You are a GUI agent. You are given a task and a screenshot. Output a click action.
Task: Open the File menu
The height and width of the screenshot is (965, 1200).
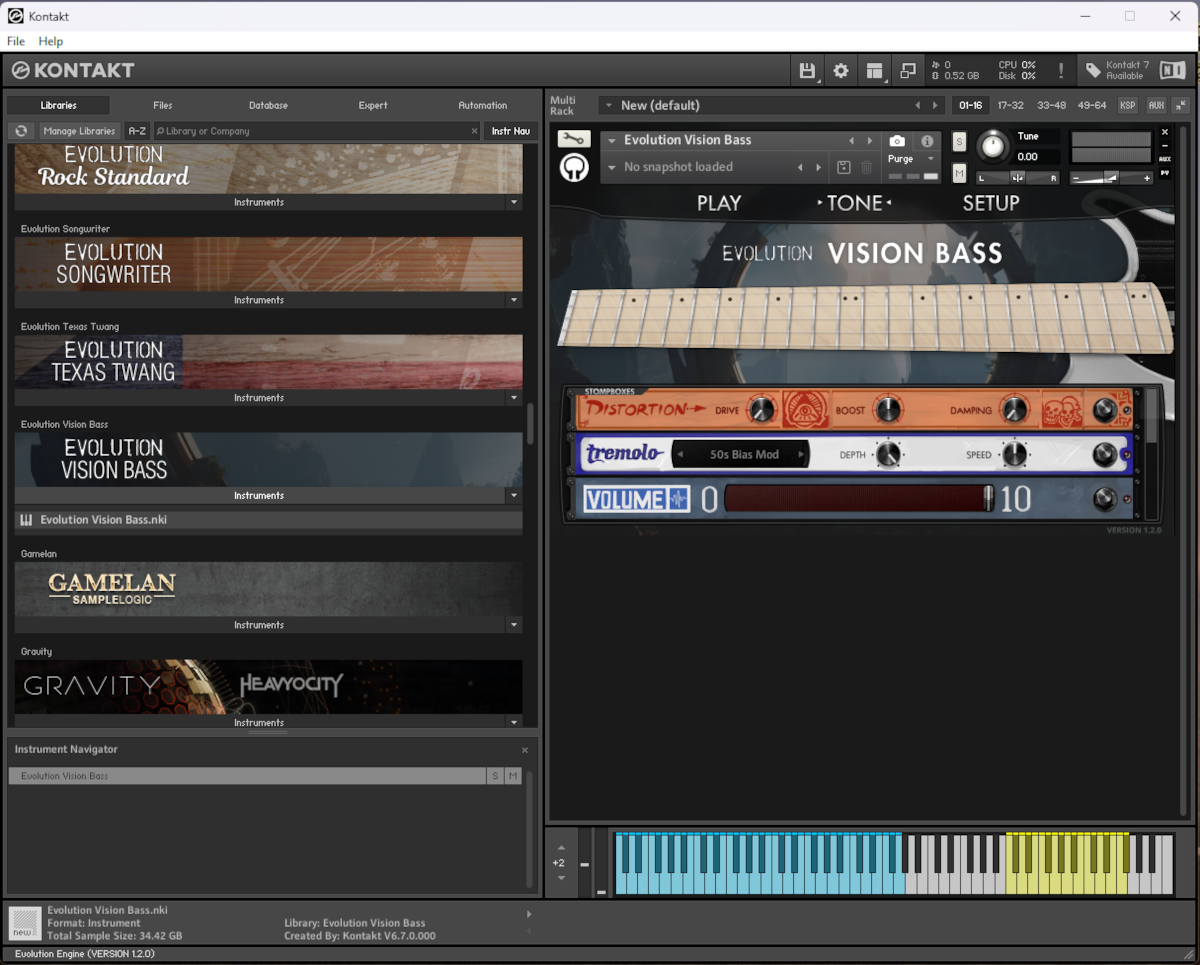click(x=16, y=41)
